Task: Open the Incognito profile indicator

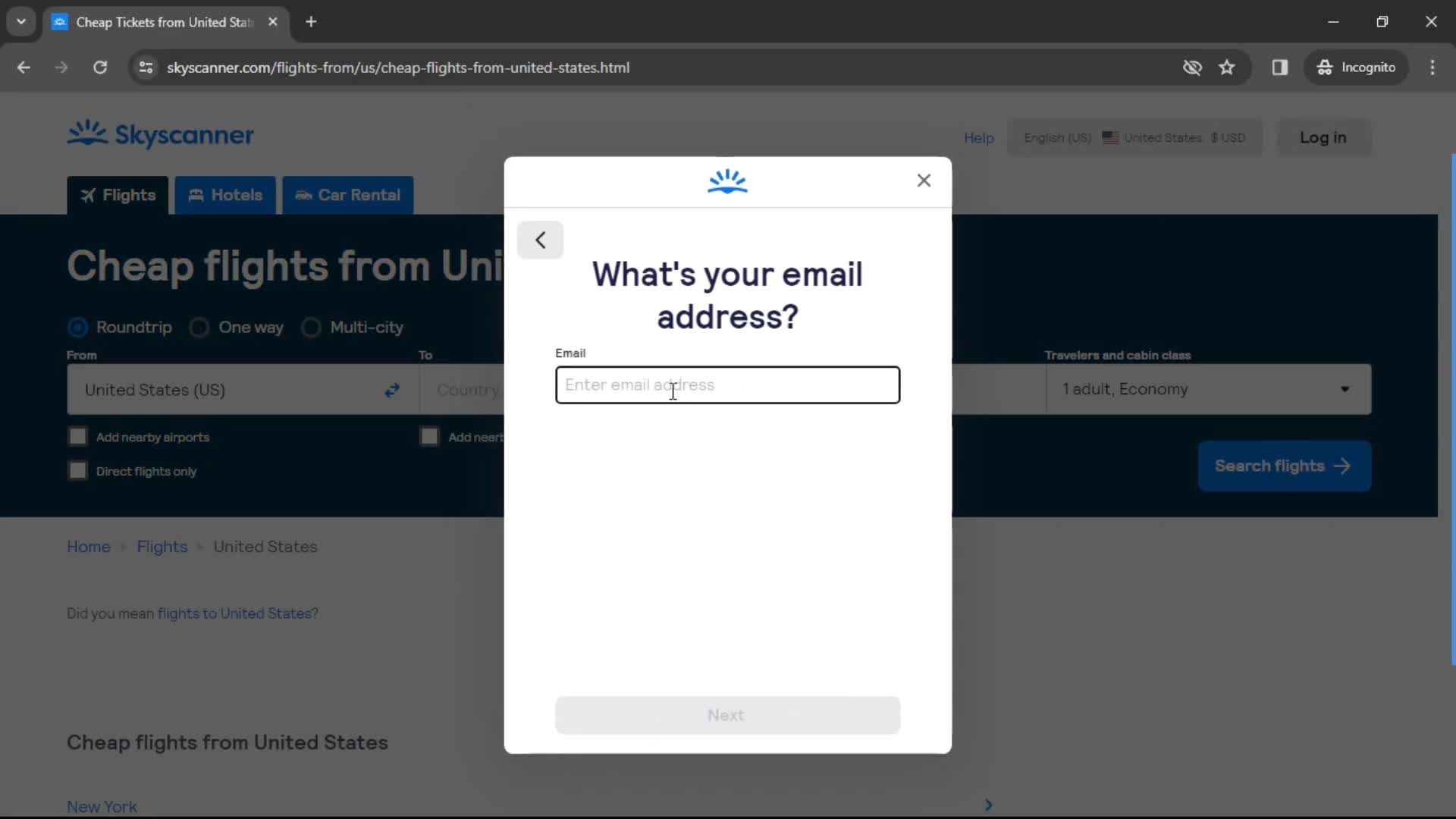Action: pyautogui.click(x=1357, y=67)
